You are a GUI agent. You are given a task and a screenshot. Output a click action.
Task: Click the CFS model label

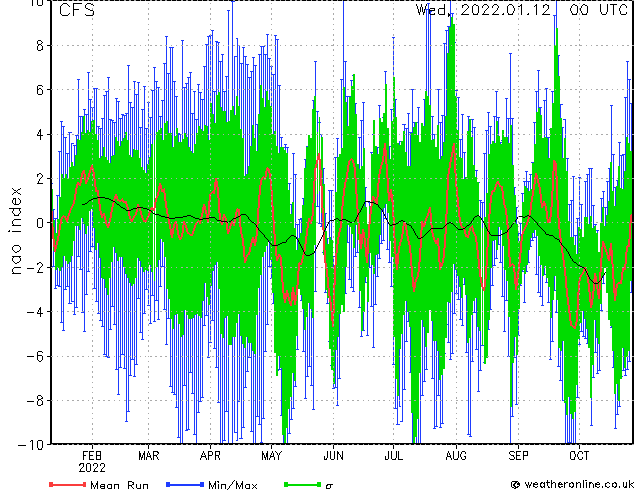77,10
